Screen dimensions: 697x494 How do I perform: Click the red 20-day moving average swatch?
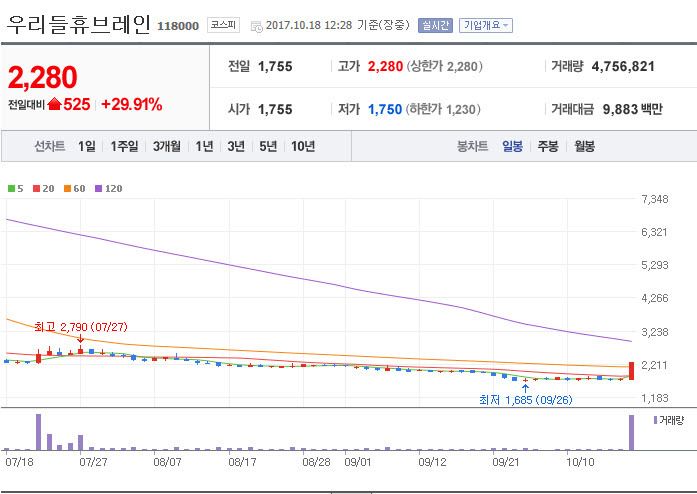tap(36, 189)
